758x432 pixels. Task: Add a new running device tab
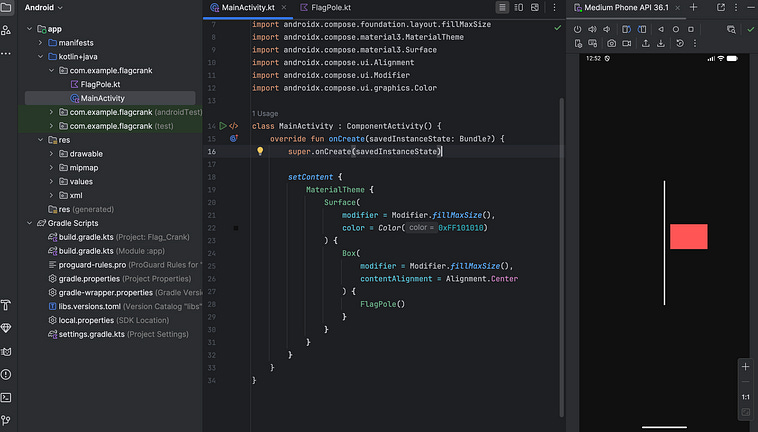point(693,7)
